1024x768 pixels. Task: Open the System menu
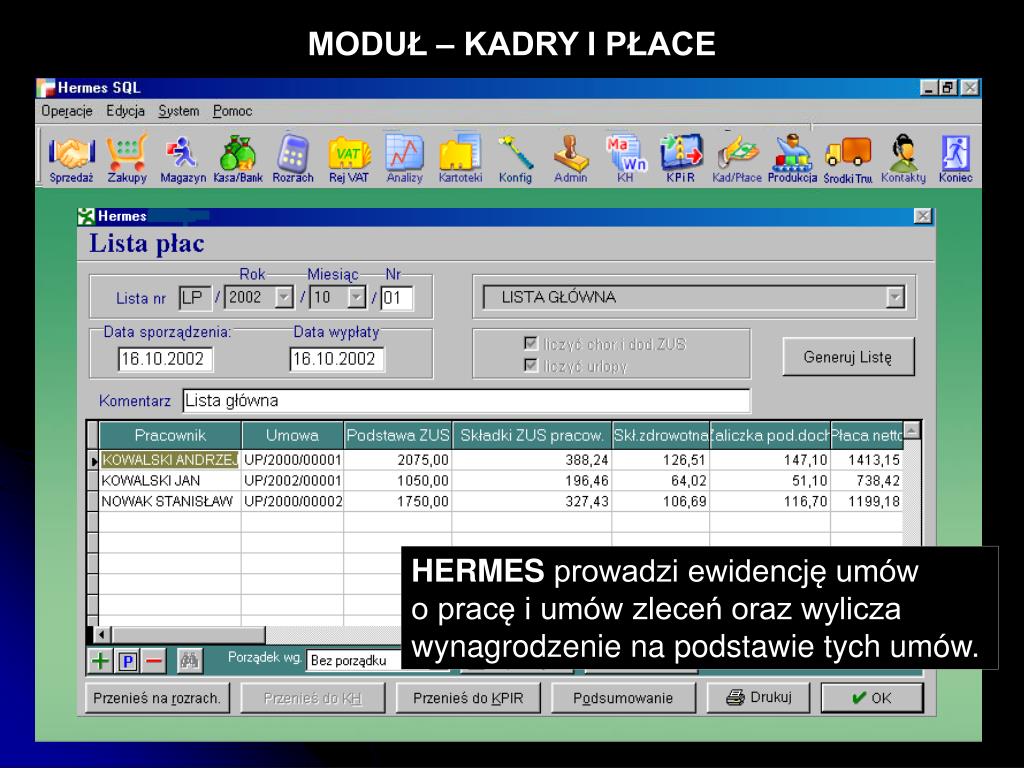(178, 111)
